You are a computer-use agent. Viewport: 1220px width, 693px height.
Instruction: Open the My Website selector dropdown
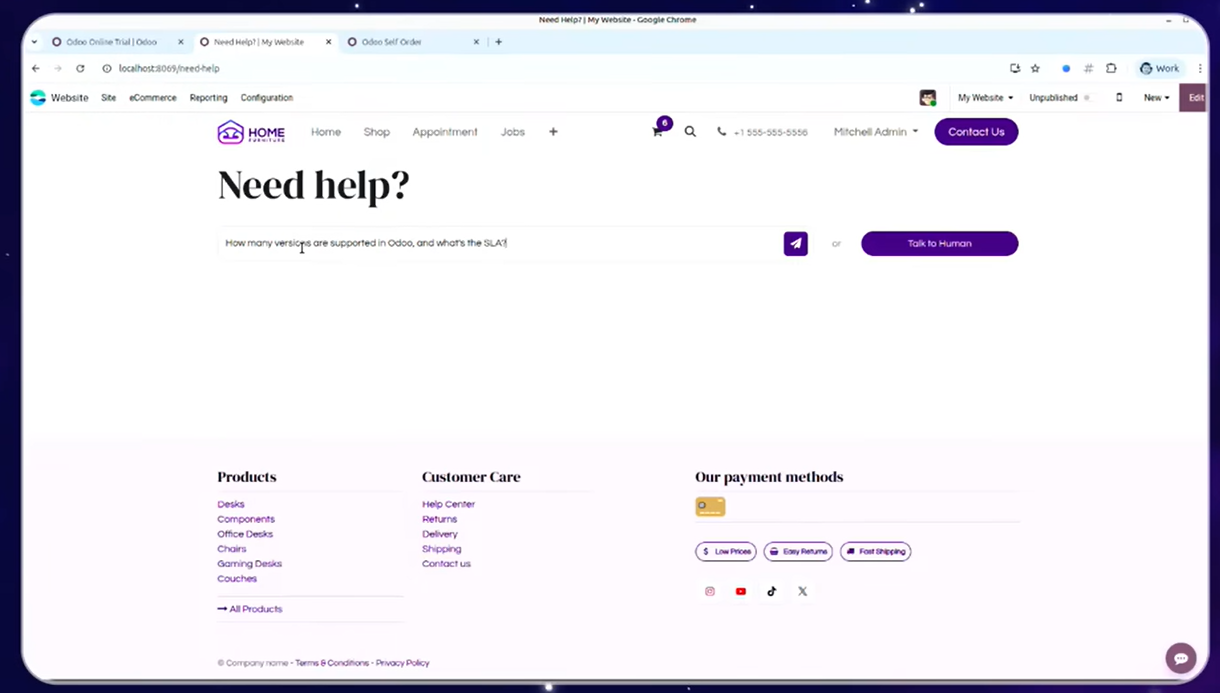[x=985, y=98]
